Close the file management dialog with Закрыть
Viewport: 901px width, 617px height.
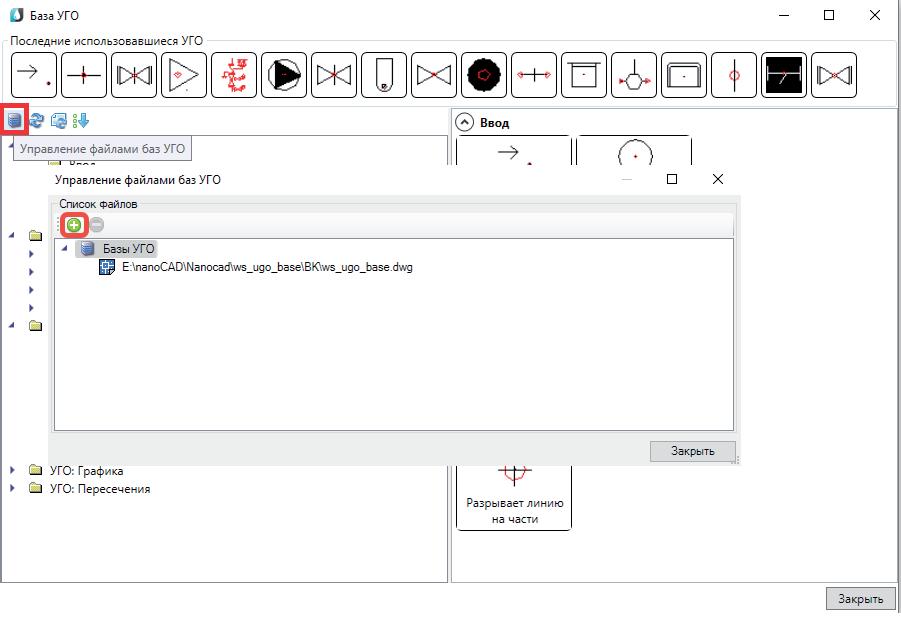click(692, 451)
